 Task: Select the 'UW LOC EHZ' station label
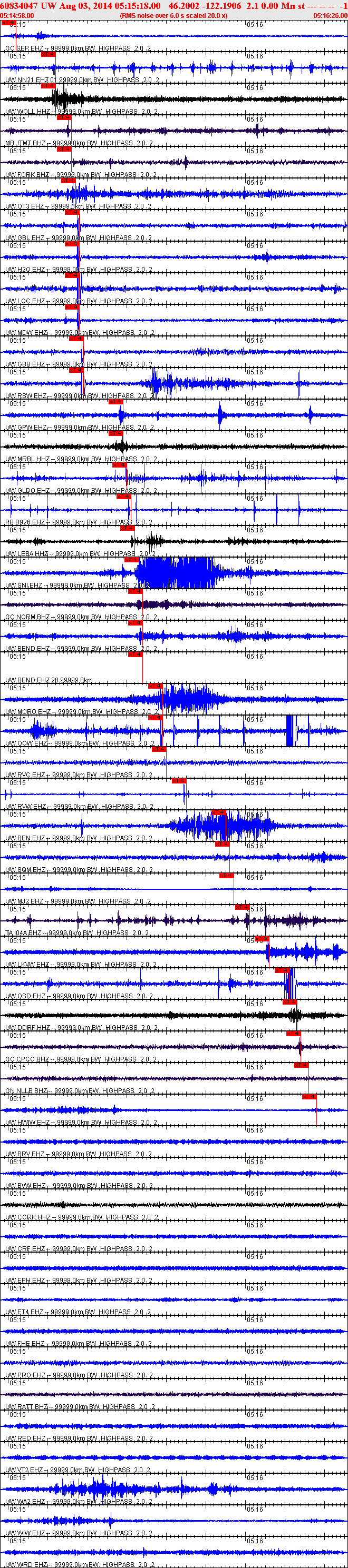[x=25, y=301]
